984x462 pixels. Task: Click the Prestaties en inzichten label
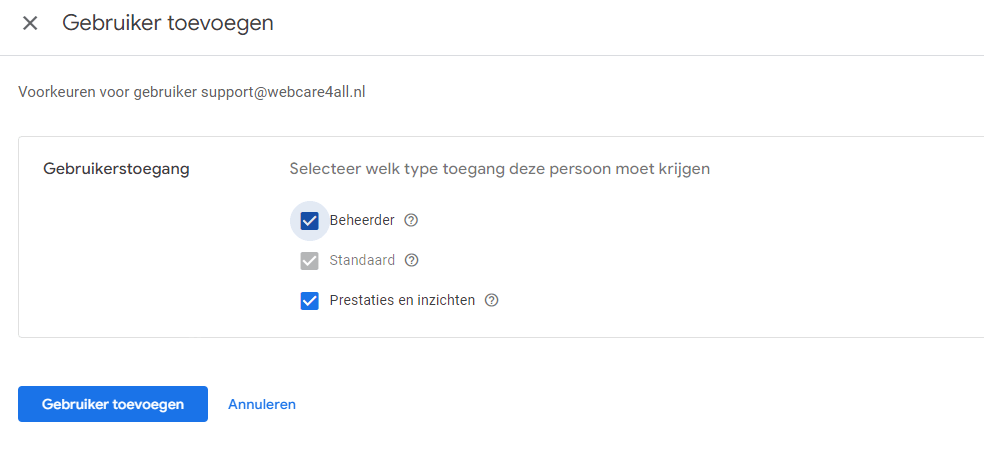[402, 300]
